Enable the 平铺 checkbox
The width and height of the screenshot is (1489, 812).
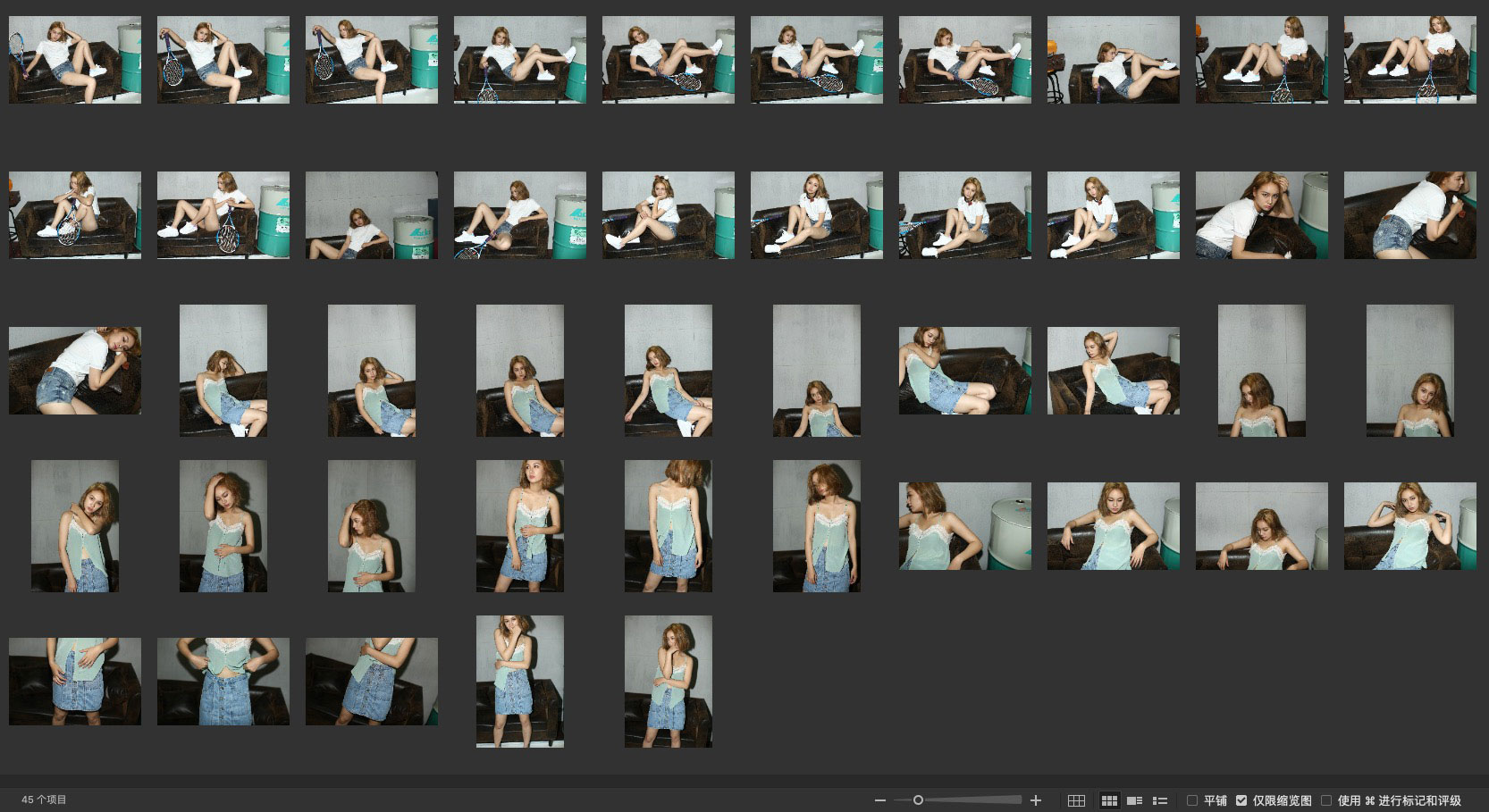coord(1192,800)
